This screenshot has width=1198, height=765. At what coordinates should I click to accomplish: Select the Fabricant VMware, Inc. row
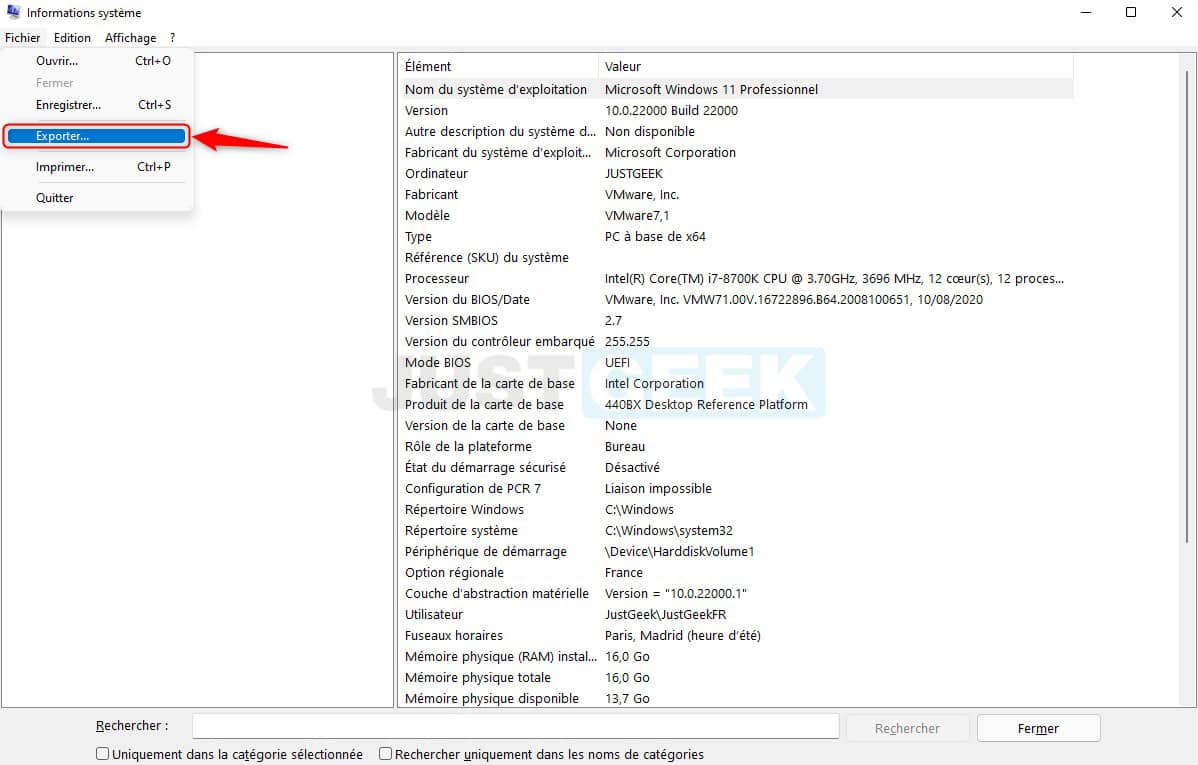point(736,195)
